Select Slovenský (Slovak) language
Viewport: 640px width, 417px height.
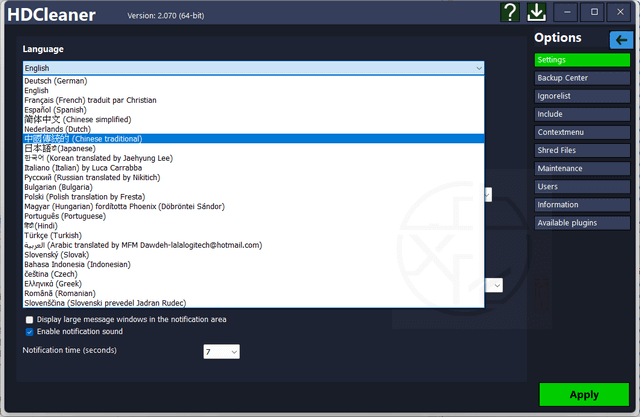click(253, 255)
